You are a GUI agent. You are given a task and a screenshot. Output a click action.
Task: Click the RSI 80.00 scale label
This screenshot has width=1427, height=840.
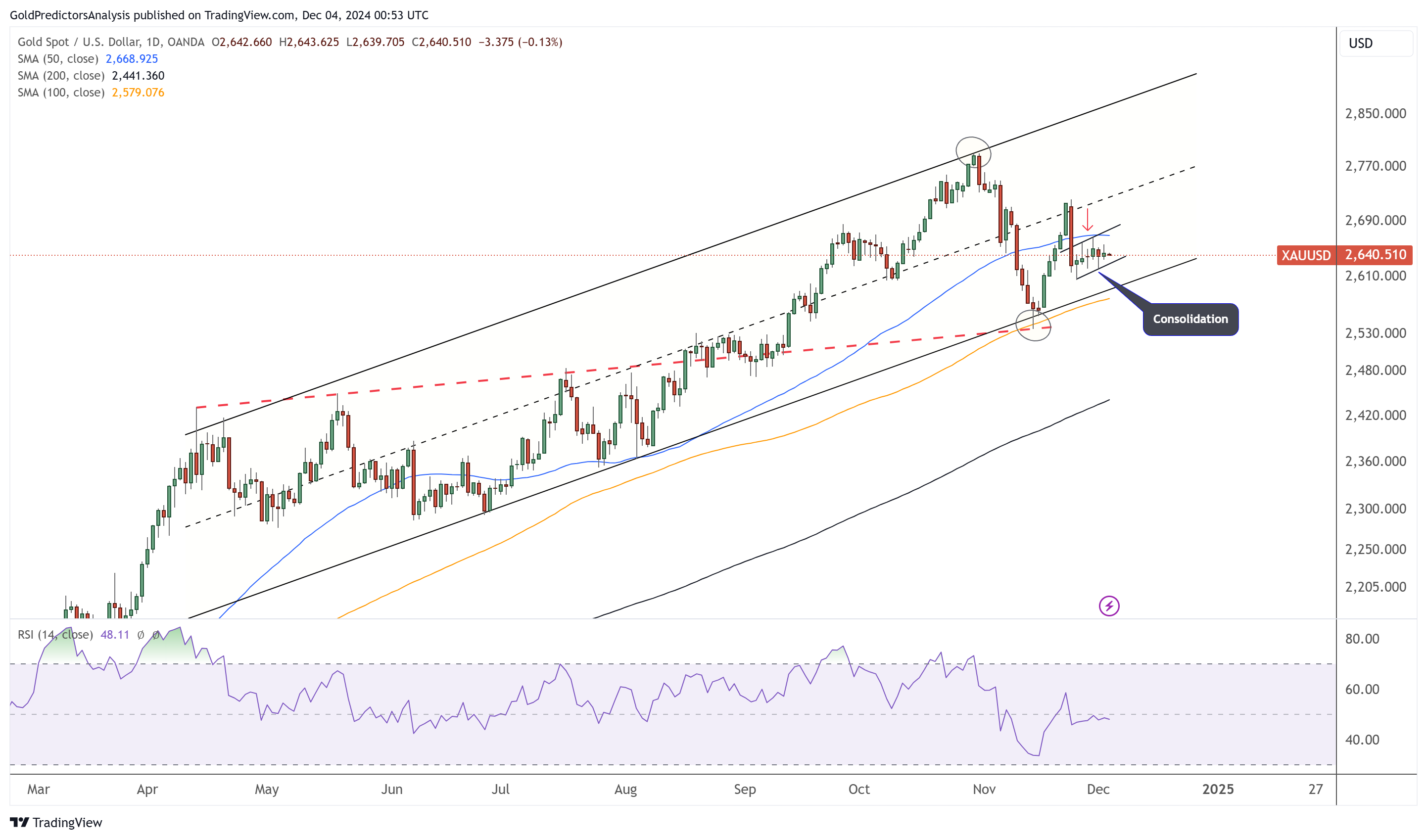pyautogui.click(x=1362, y=639)
